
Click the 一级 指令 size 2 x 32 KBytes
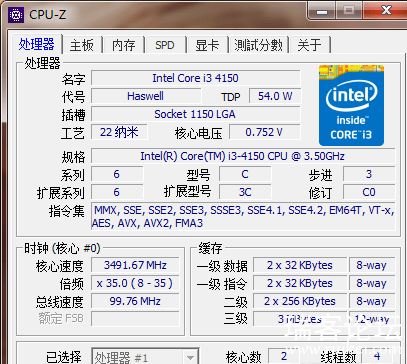[x=300, y=283]
